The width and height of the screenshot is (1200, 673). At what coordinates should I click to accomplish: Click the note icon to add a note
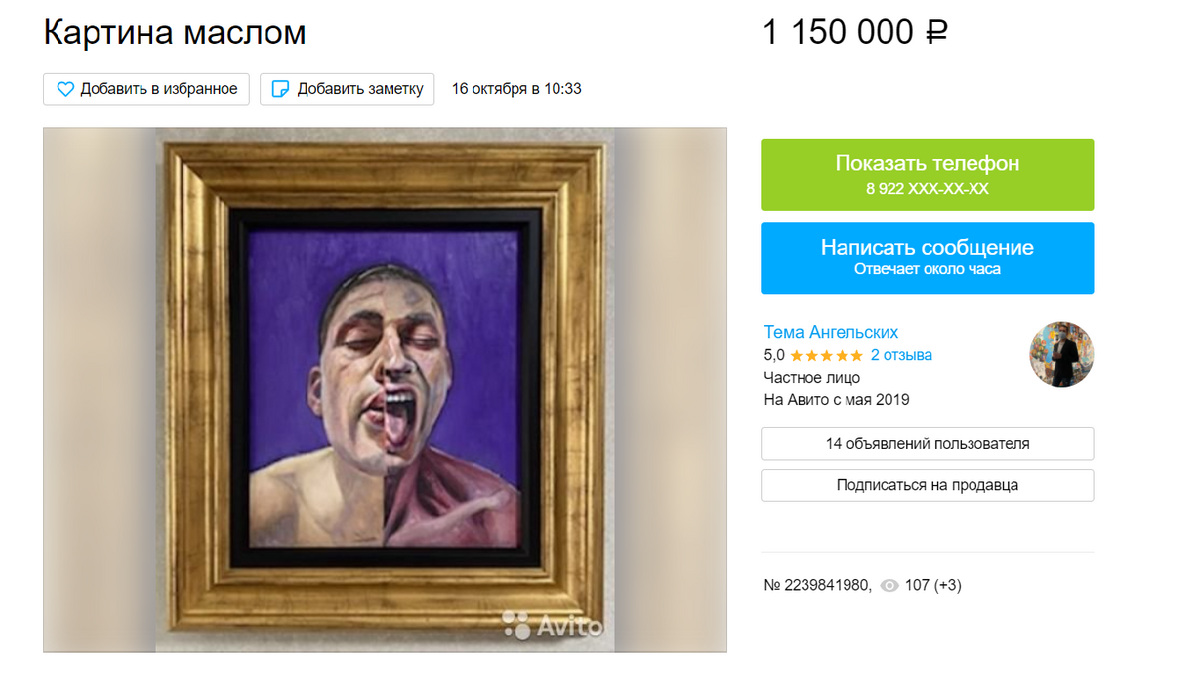tap(281, 89)
